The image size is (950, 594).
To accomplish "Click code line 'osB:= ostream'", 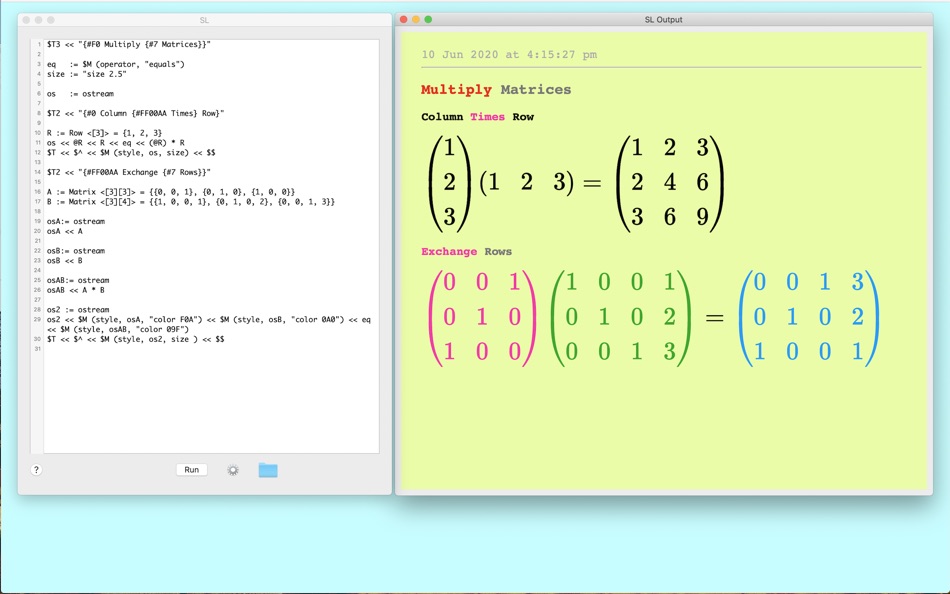I will click(76, 251).
